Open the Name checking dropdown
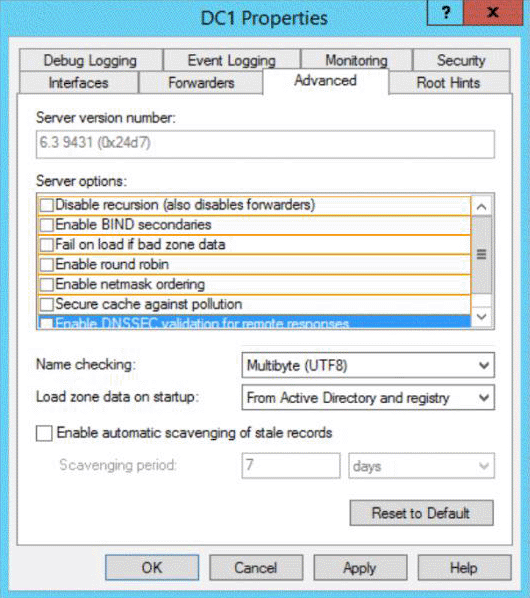 click(x=368, y=365)
